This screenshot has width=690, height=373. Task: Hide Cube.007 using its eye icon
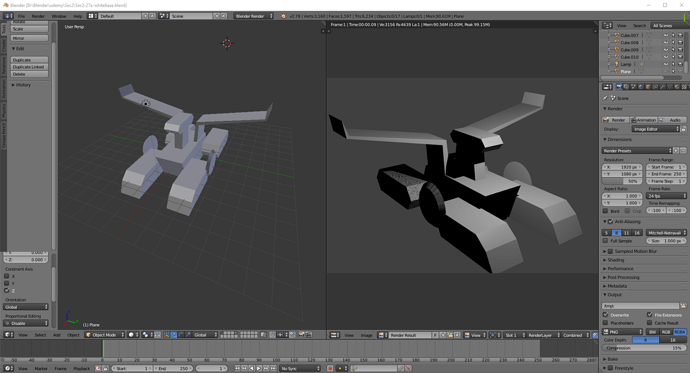pos(666,35)
